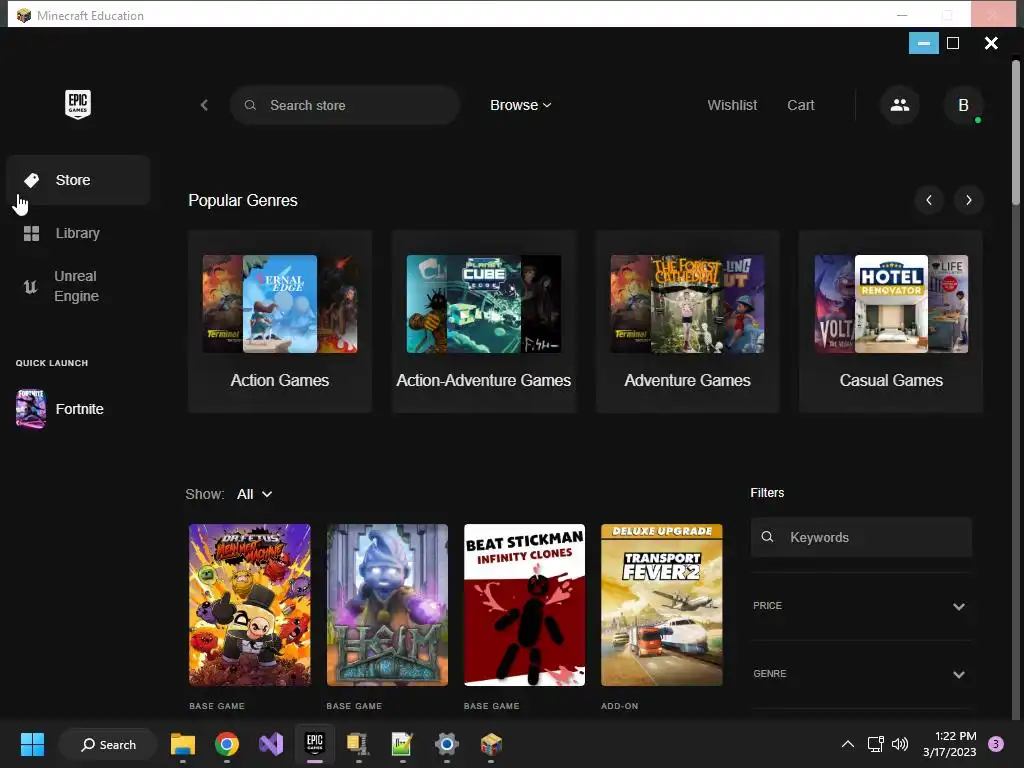Expand the PRICE filter section
The height and width of the screenshot is (768, 1024).
tap(861, 606)
